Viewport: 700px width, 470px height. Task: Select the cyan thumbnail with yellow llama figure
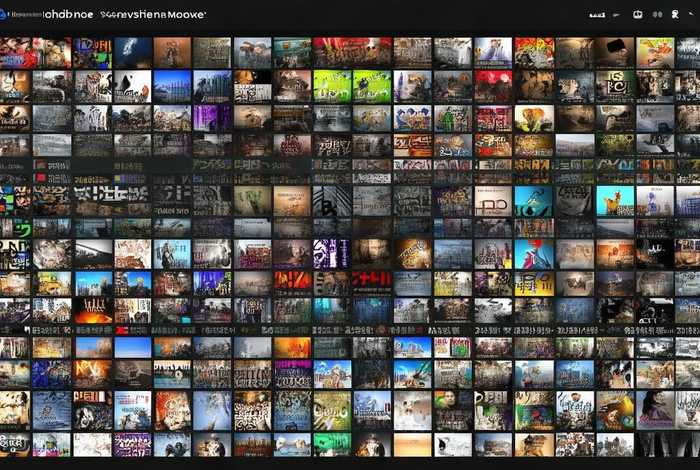pyautogui.click(x=615, y=201)
